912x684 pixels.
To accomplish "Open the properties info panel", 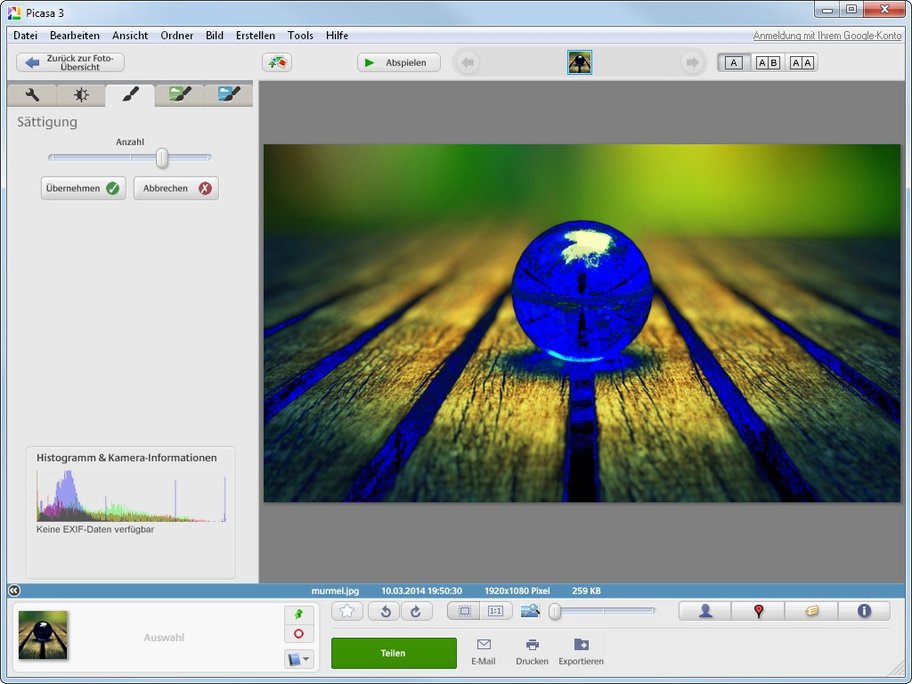I will tap(864, 611).
